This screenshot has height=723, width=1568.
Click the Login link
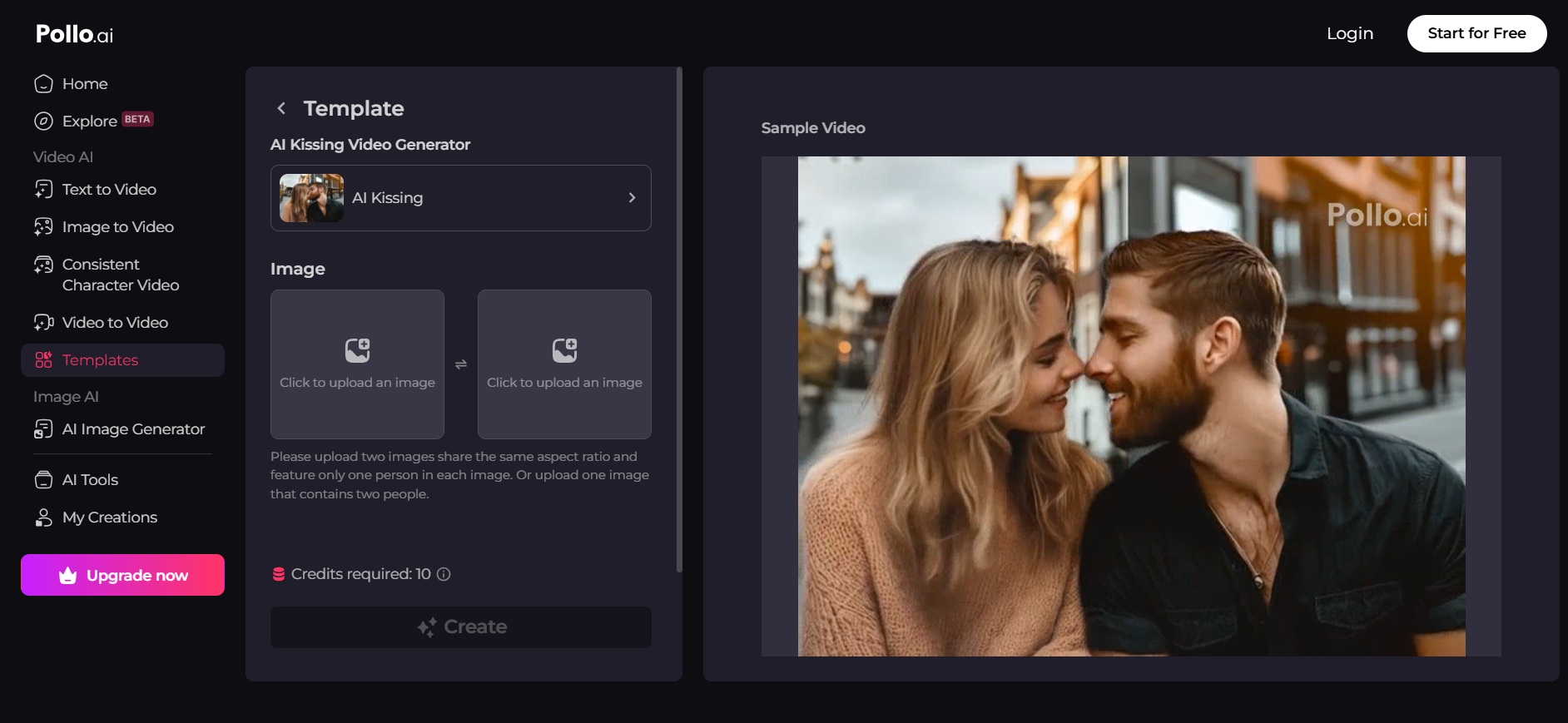coord(1349,33)
